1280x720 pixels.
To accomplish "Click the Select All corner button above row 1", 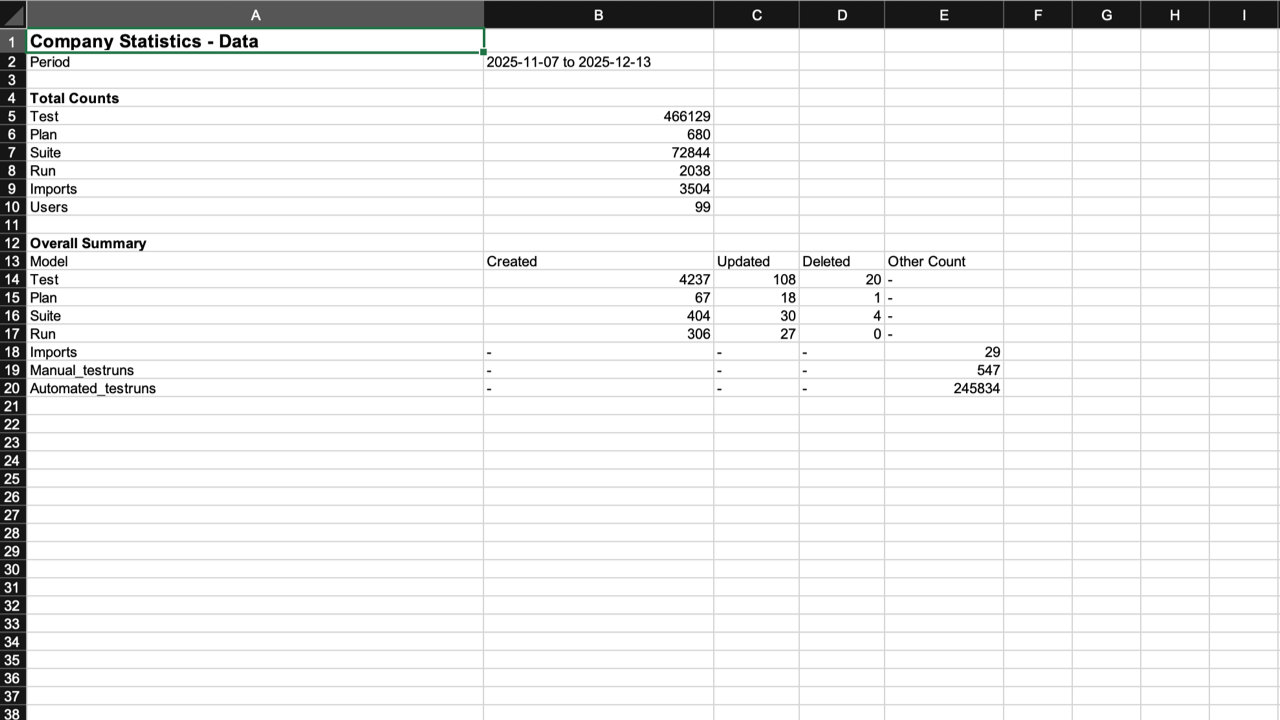I will pyautogui.click(x=11, y=15).
